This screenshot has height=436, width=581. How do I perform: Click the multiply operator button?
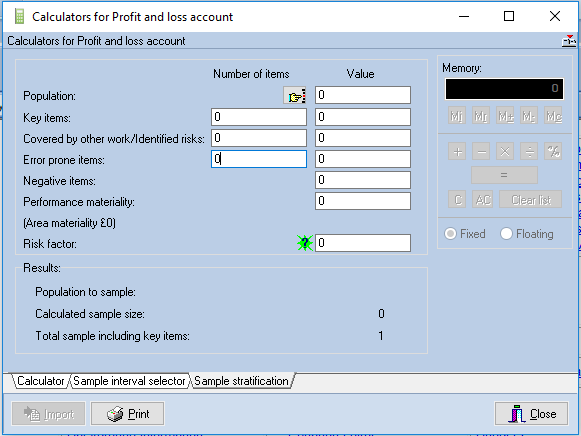[x=505, y=152]
